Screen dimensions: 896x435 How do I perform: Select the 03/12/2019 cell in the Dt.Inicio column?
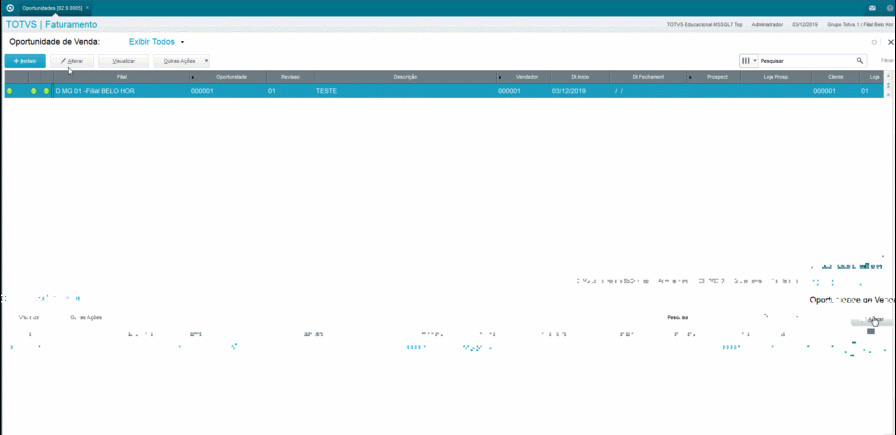580,91
